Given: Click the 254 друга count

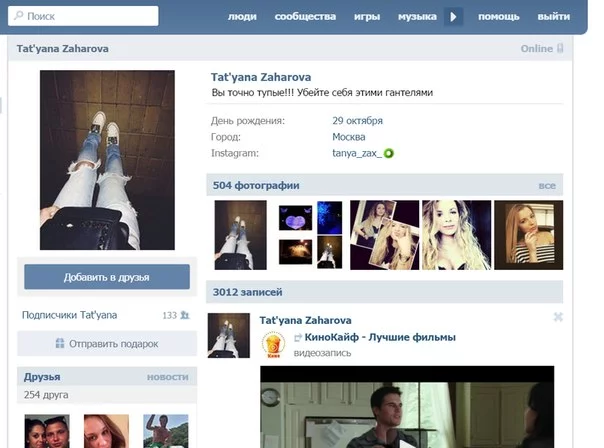Looking at the screenshot, I should (x=46, y=395).
